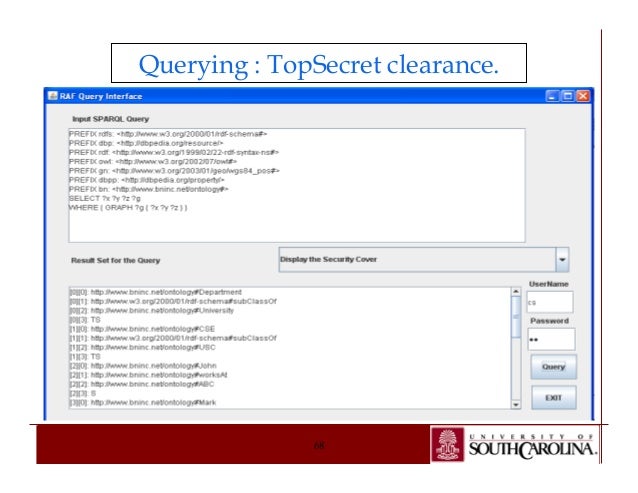Select result row [1][3] TS
638x493 pixels.
85,357
